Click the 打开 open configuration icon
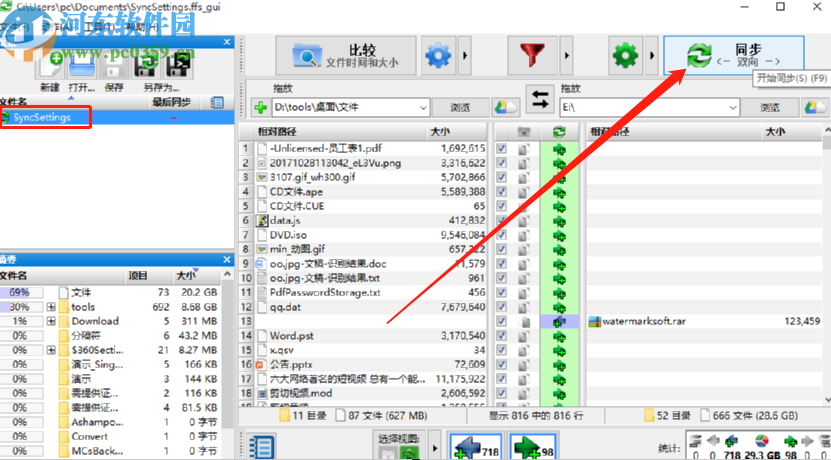 click(x=82, y=66)
